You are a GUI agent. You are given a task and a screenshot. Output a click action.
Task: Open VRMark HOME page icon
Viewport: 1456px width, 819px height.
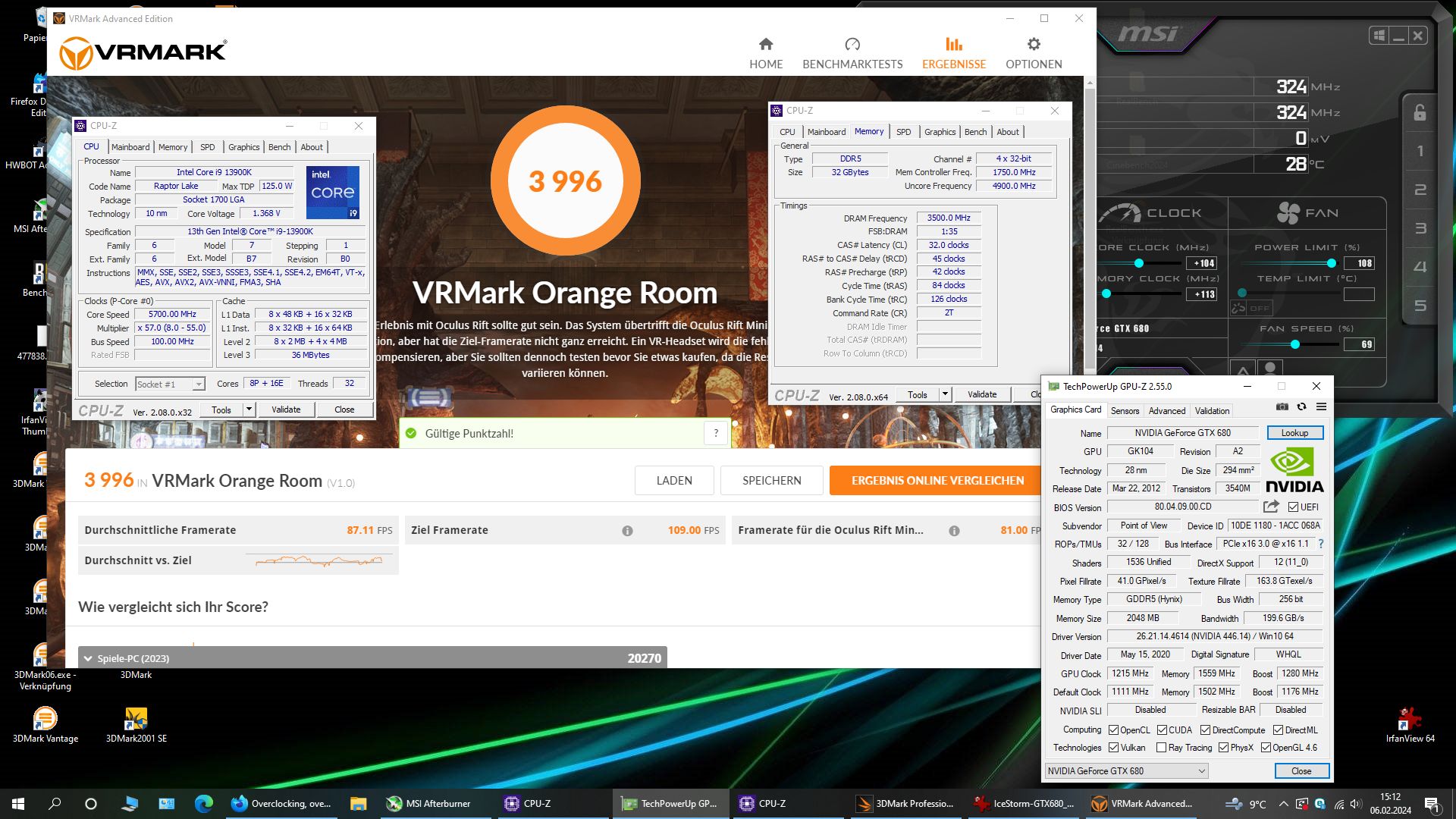766,44
